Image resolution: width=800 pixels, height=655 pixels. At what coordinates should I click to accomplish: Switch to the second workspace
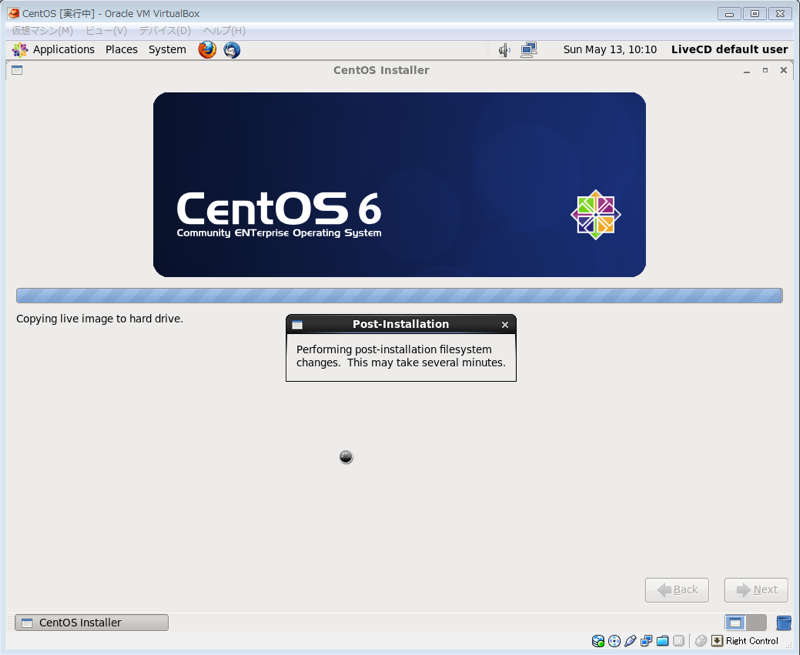pos(756,622)
